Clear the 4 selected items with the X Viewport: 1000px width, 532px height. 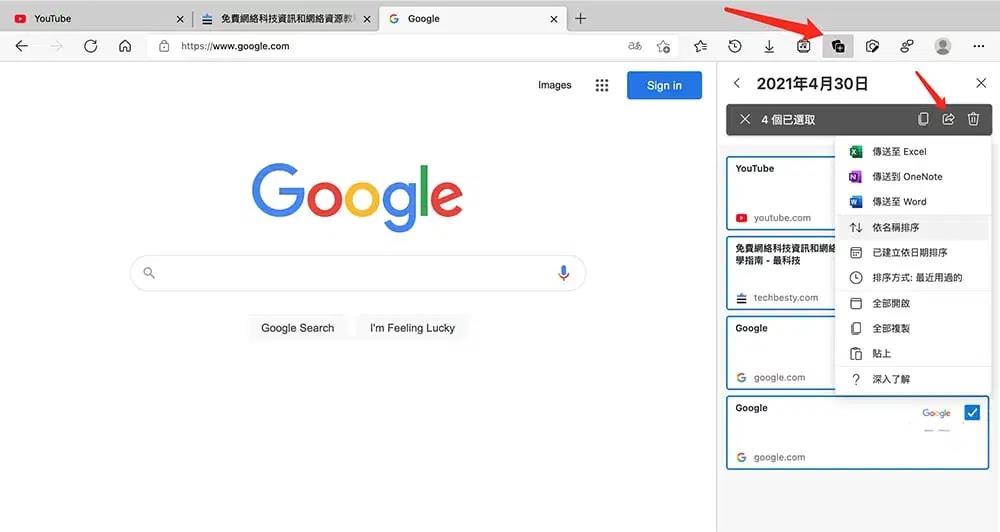point(744,119)
